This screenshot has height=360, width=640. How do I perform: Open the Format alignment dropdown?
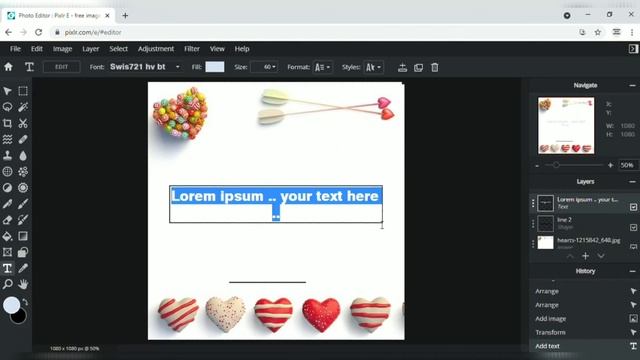[322, 67]
